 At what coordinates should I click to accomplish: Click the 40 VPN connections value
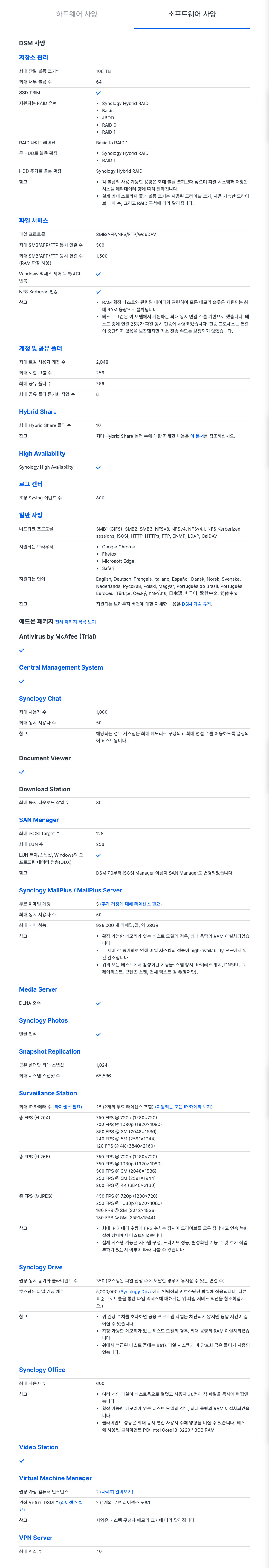point(99,1552)
